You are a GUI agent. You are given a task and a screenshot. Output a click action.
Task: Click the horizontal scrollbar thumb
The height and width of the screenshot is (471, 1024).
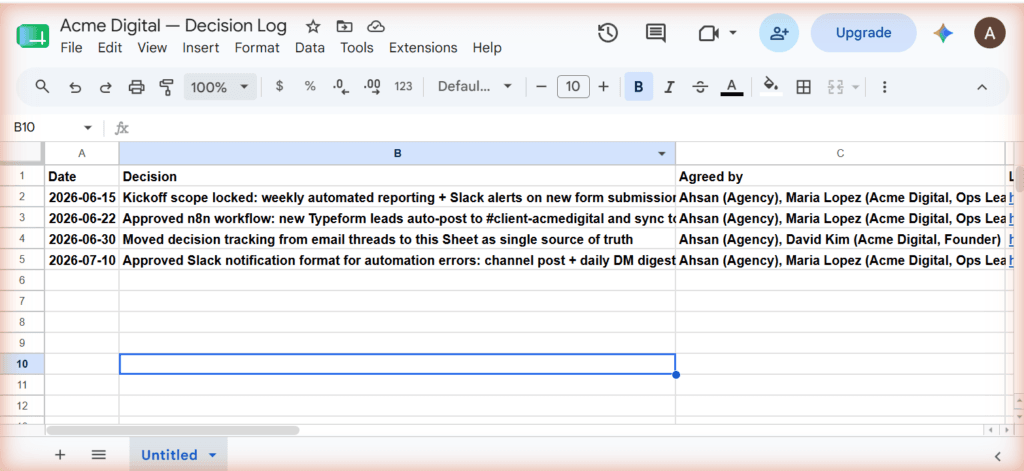click(173, 430)
